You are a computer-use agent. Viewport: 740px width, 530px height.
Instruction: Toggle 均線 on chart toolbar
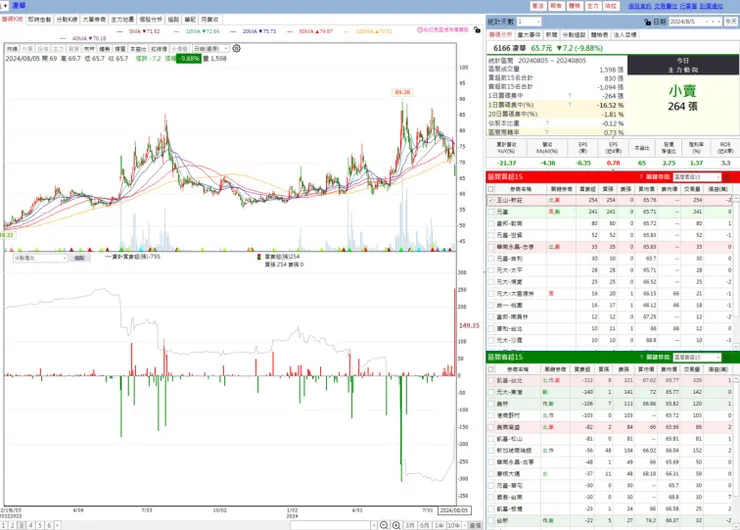click(x=12, y=49)
